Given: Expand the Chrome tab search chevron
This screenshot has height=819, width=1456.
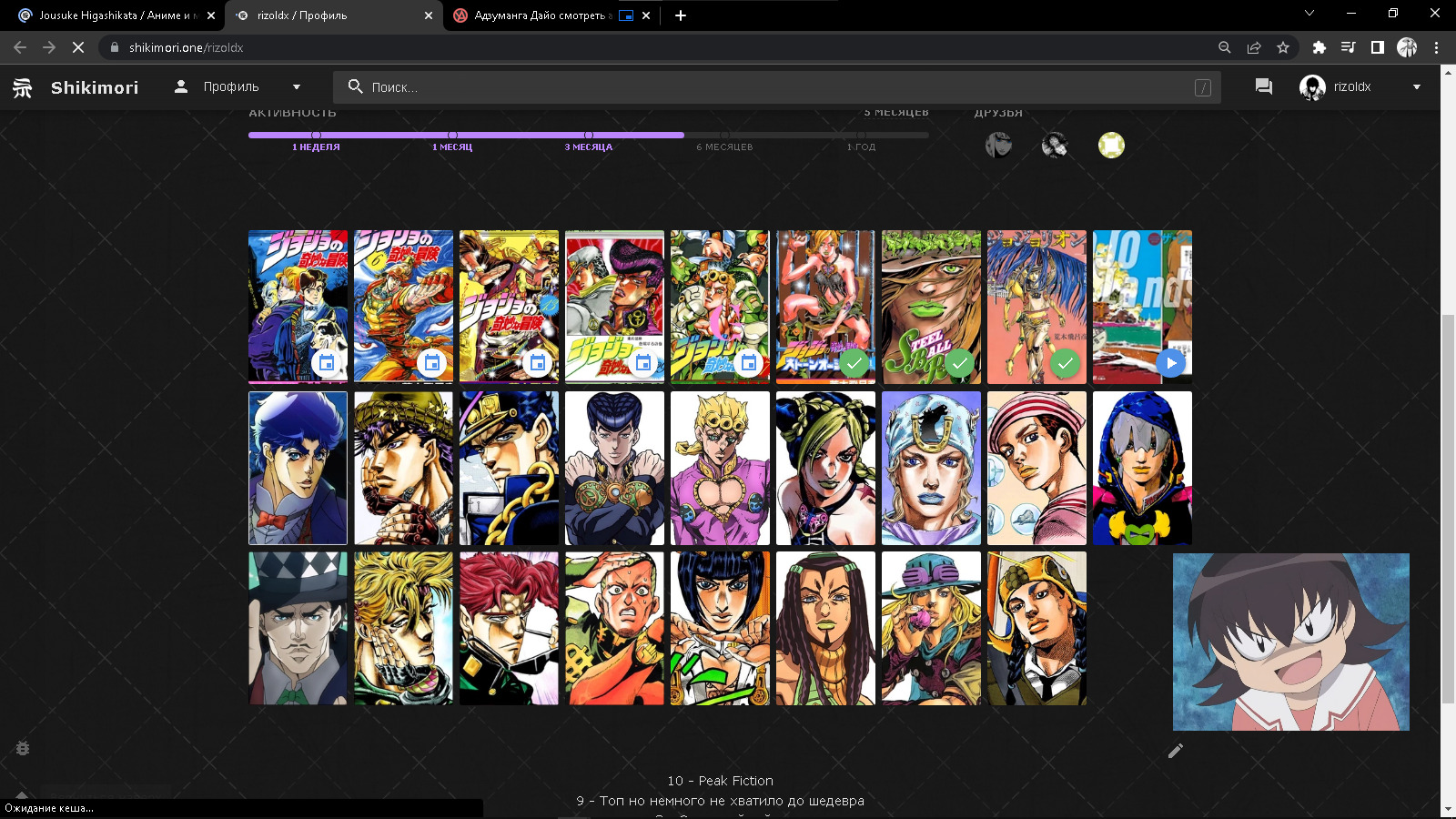Looking at the screenshot, I should tap(1309, 14).
